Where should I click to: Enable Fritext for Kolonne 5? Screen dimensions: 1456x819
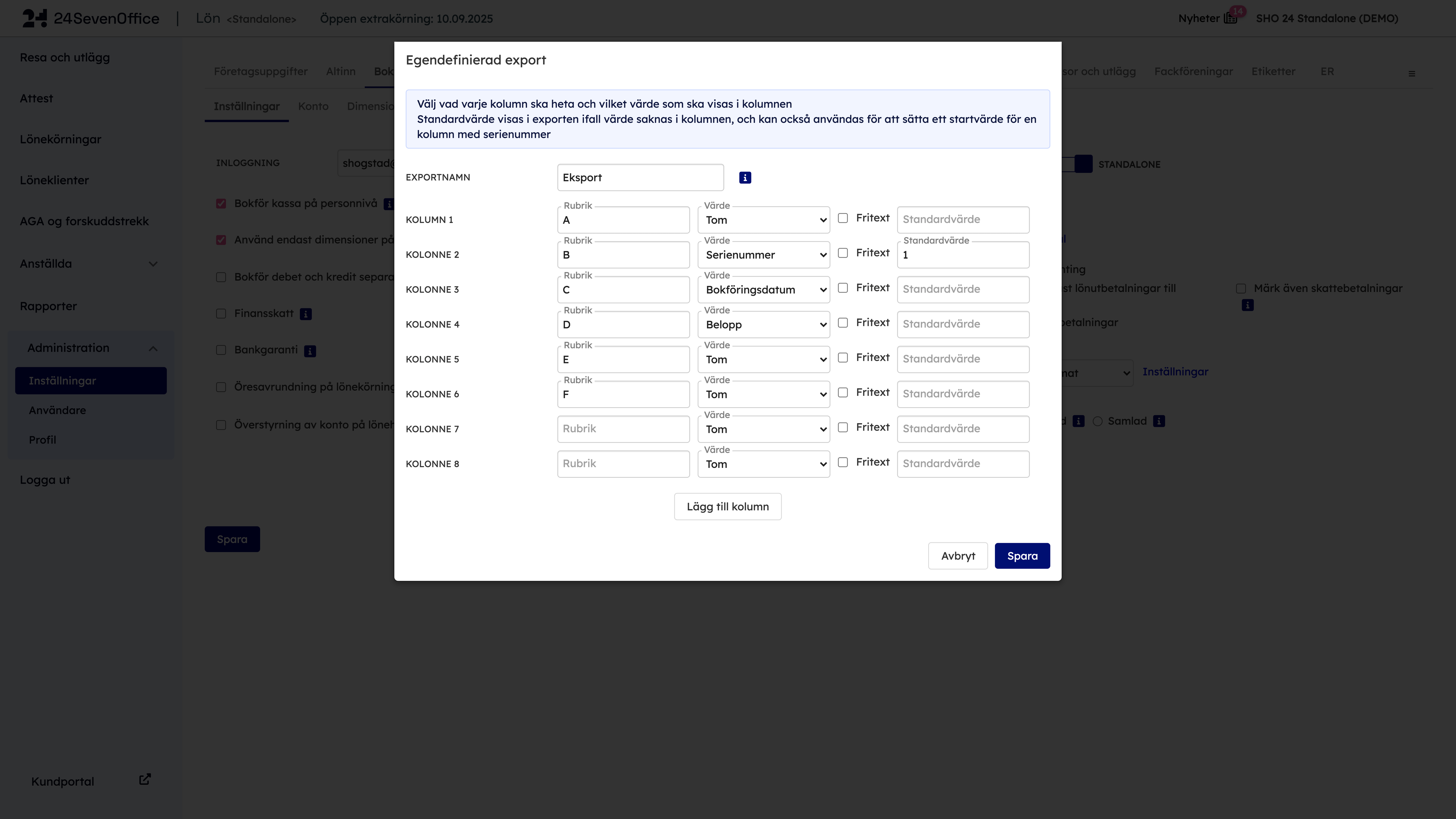point(843,358)
